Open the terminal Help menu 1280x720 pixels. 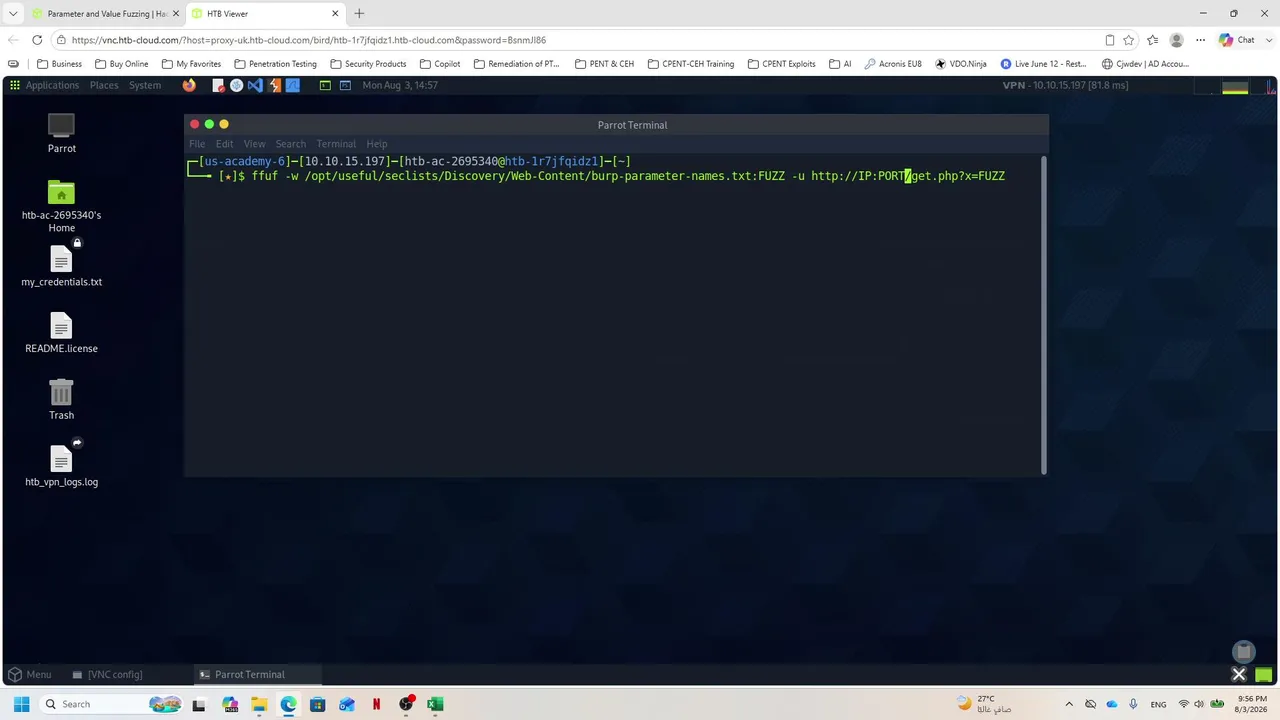pyautogui.click(x=377, y=144)
